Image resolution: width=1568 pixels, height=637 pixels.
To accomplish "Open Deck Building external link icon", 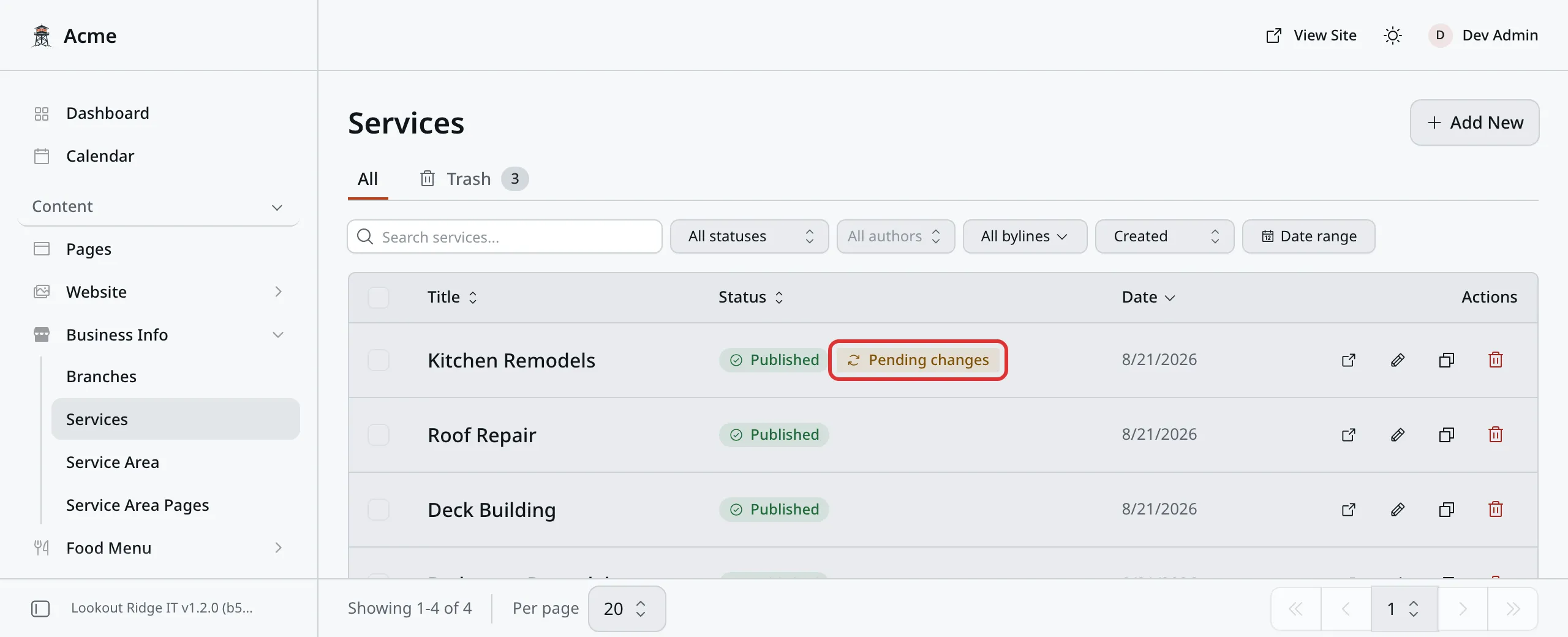I will point(1349,510).
